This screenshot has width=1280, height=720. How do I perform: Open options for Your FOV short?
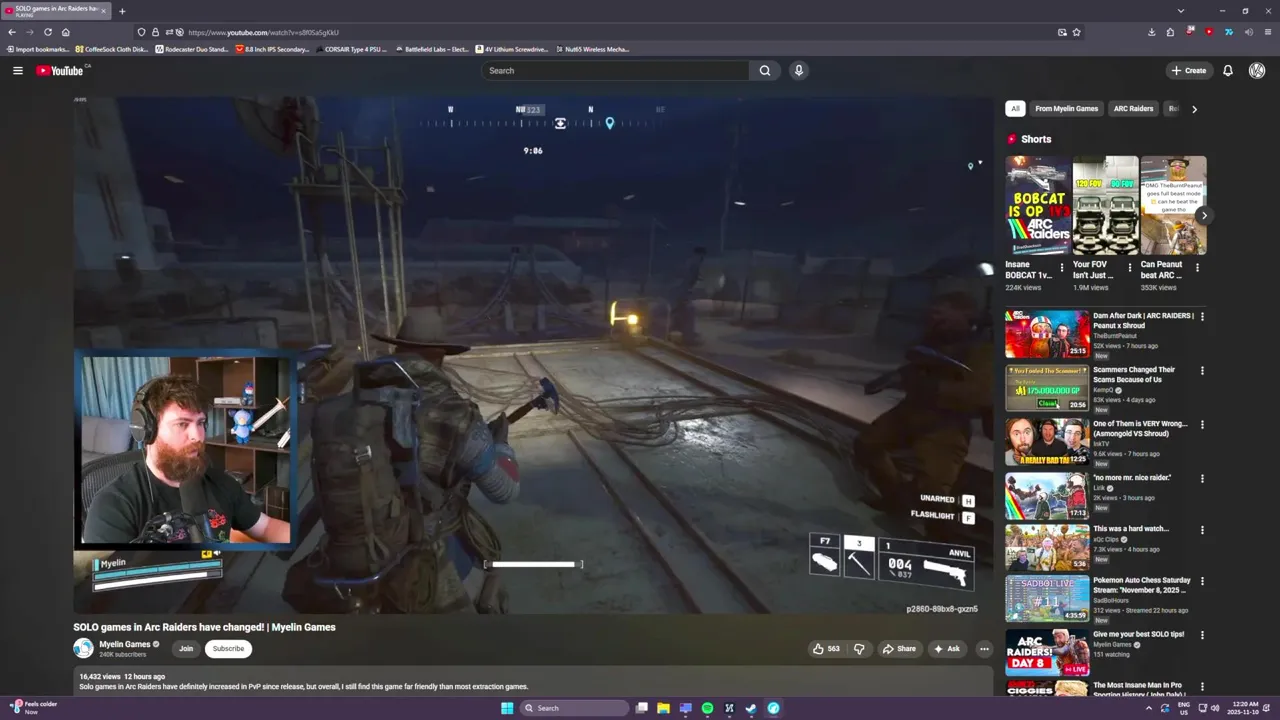(x=1130, y=267)
